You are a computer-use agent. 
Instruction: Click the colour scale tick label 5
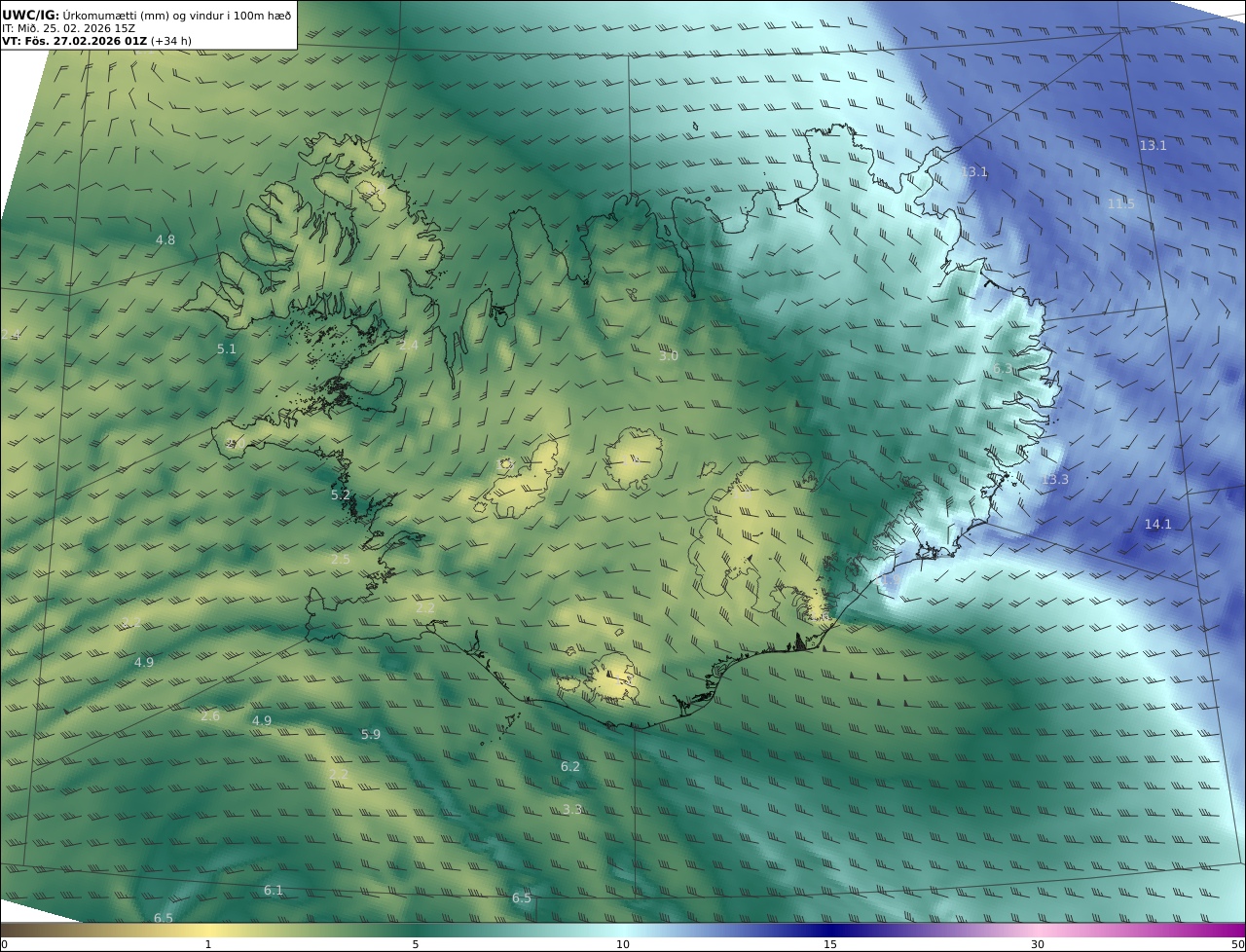(416, 944)
